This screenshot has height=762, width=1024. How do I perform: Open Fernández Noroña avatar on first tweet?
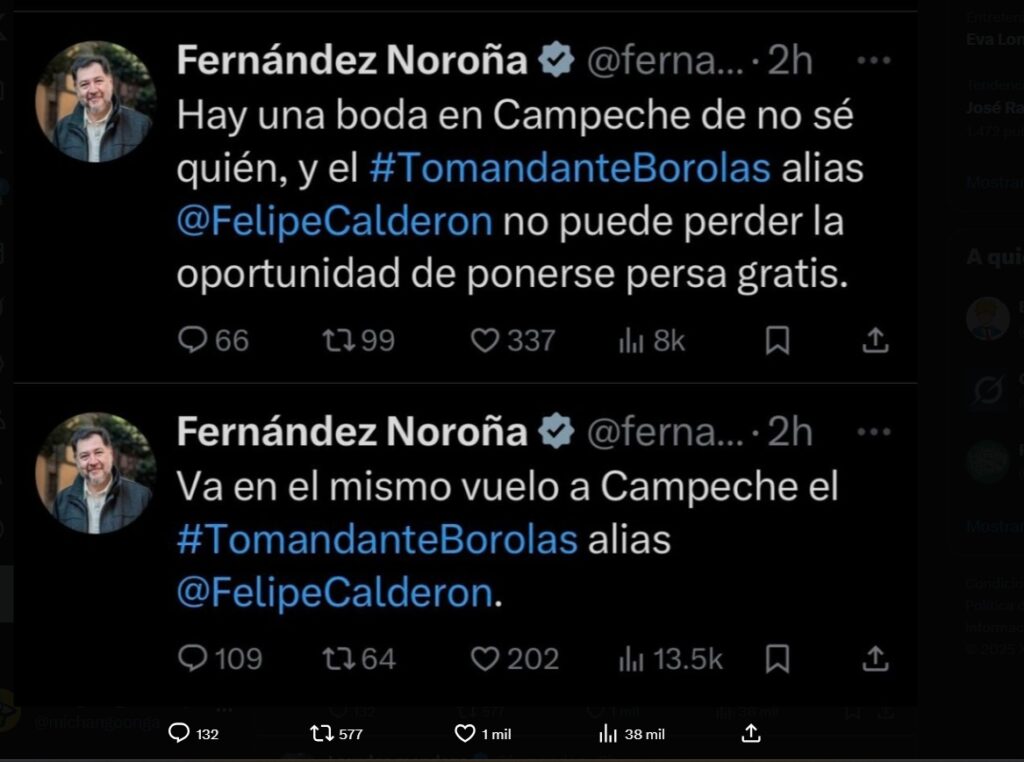point(96,101)
